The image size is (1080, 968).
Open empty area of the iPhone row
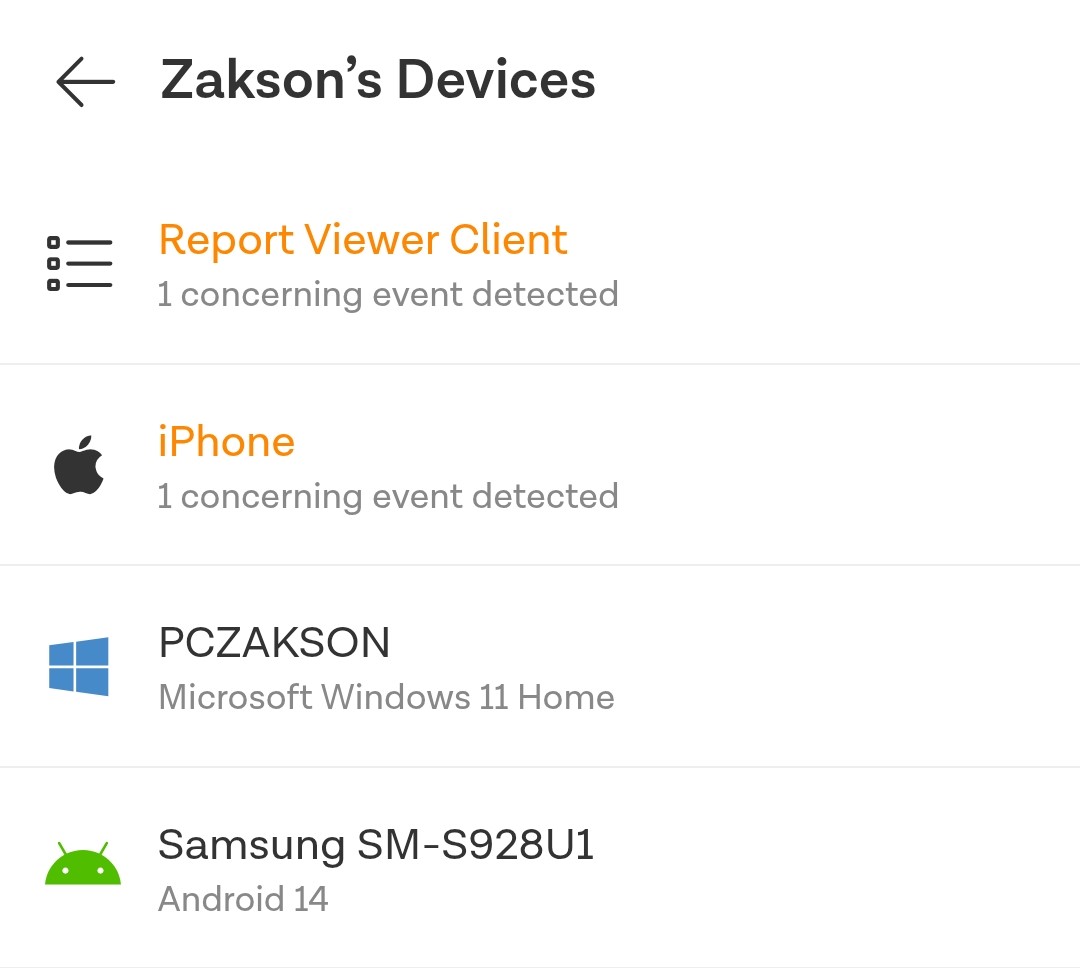click(849, 465)
